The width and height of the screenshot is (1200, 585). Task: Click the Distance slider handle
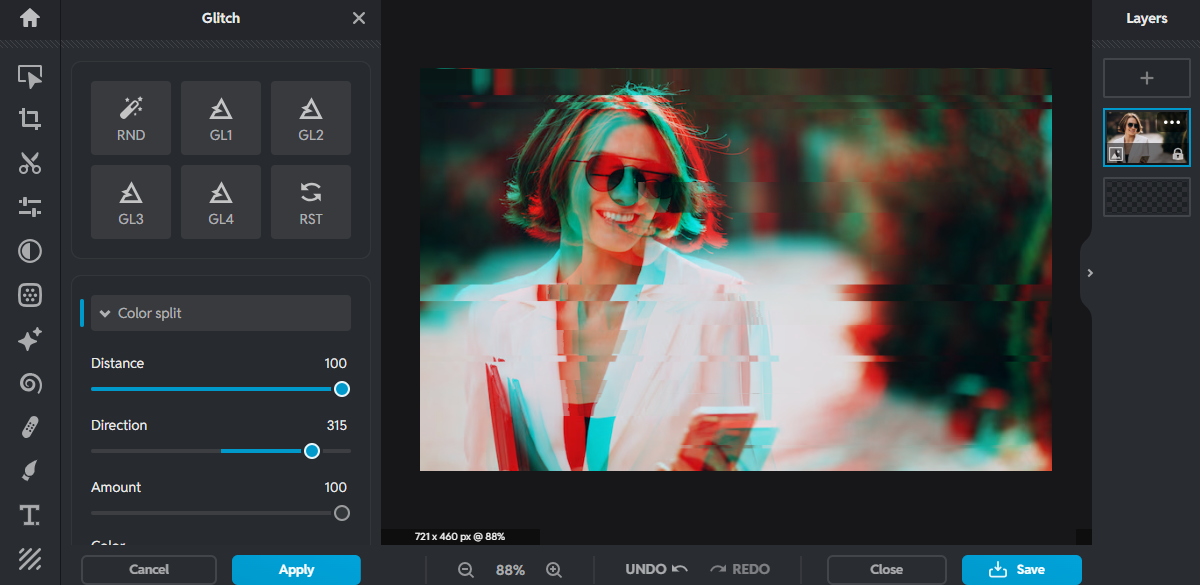[342, 389]
